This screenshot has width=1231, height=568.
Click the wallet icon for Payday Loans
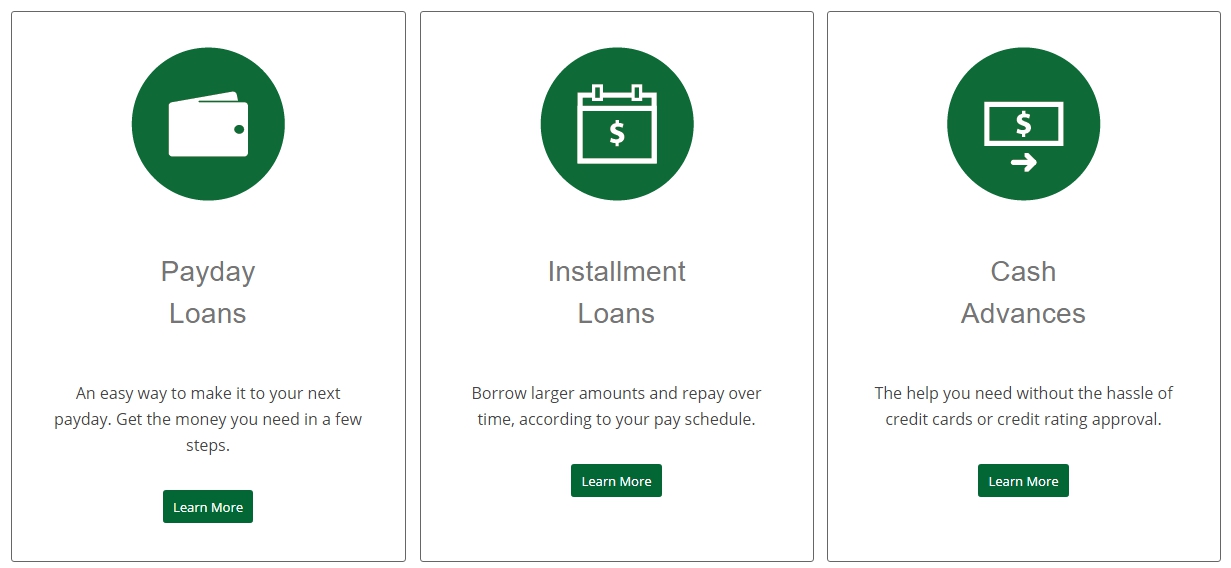pos(208,124)
